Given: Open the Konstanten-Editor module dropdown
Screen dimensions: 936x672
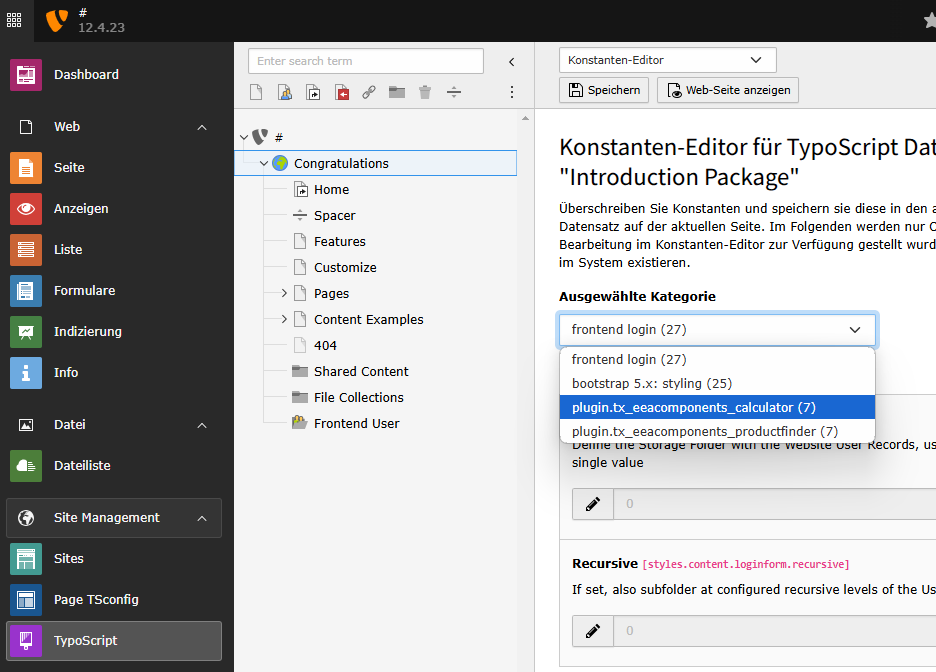Looking at the screenshot, I should [x=667, y=60].
